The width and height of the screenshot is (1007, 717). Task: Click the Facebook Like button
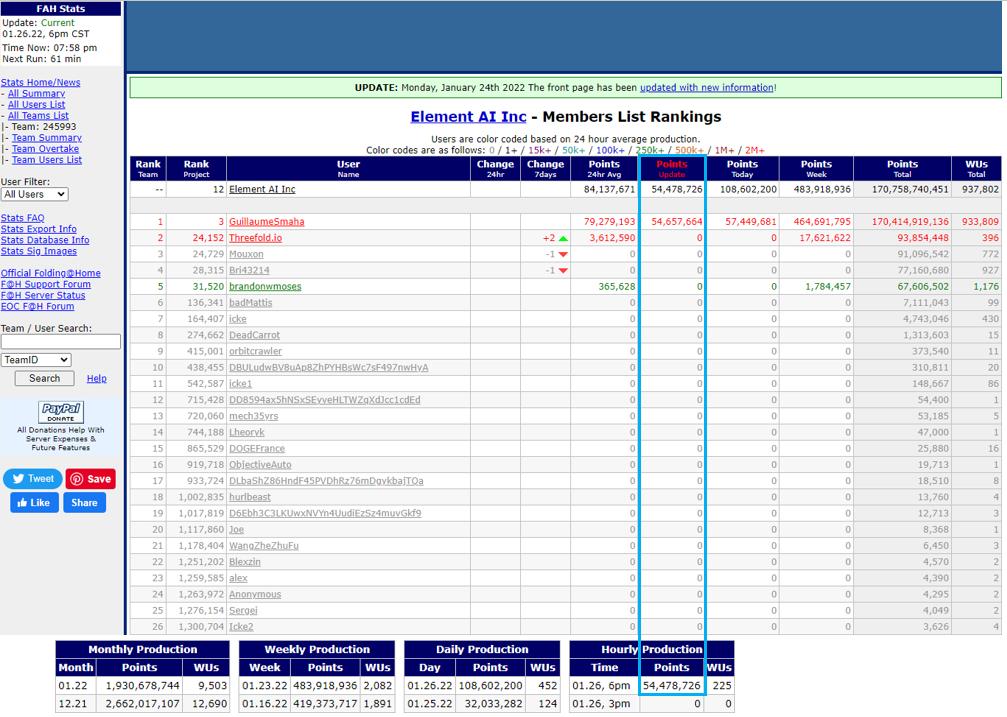[34, 503]
